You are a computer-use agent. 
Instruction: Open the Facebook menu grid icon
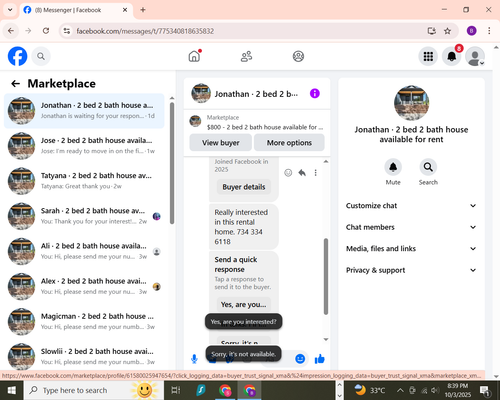tap(428, 56)
